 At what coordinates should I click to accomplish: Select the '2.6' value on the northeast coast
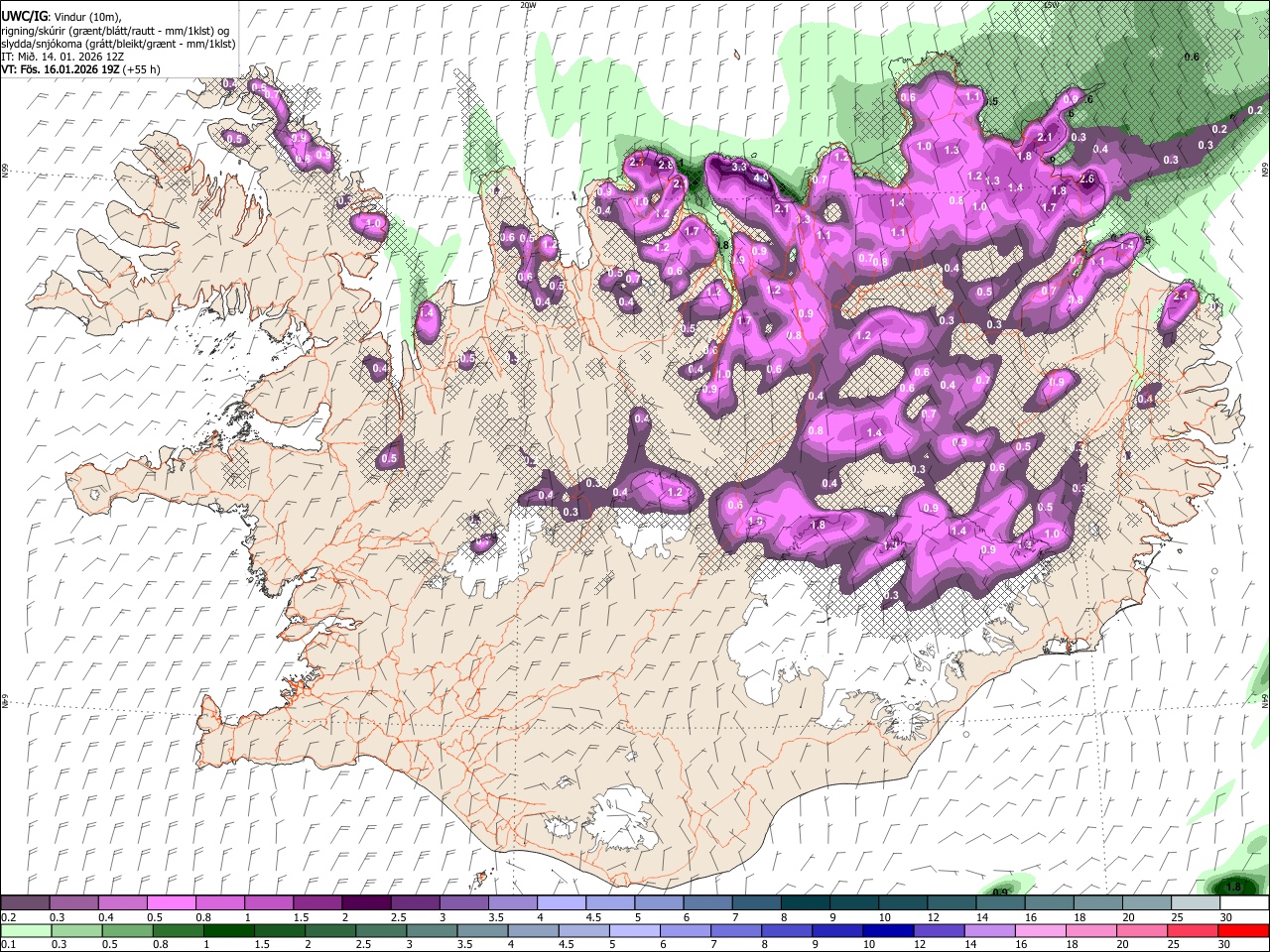pyautogui.click(x=1086, y=179)
